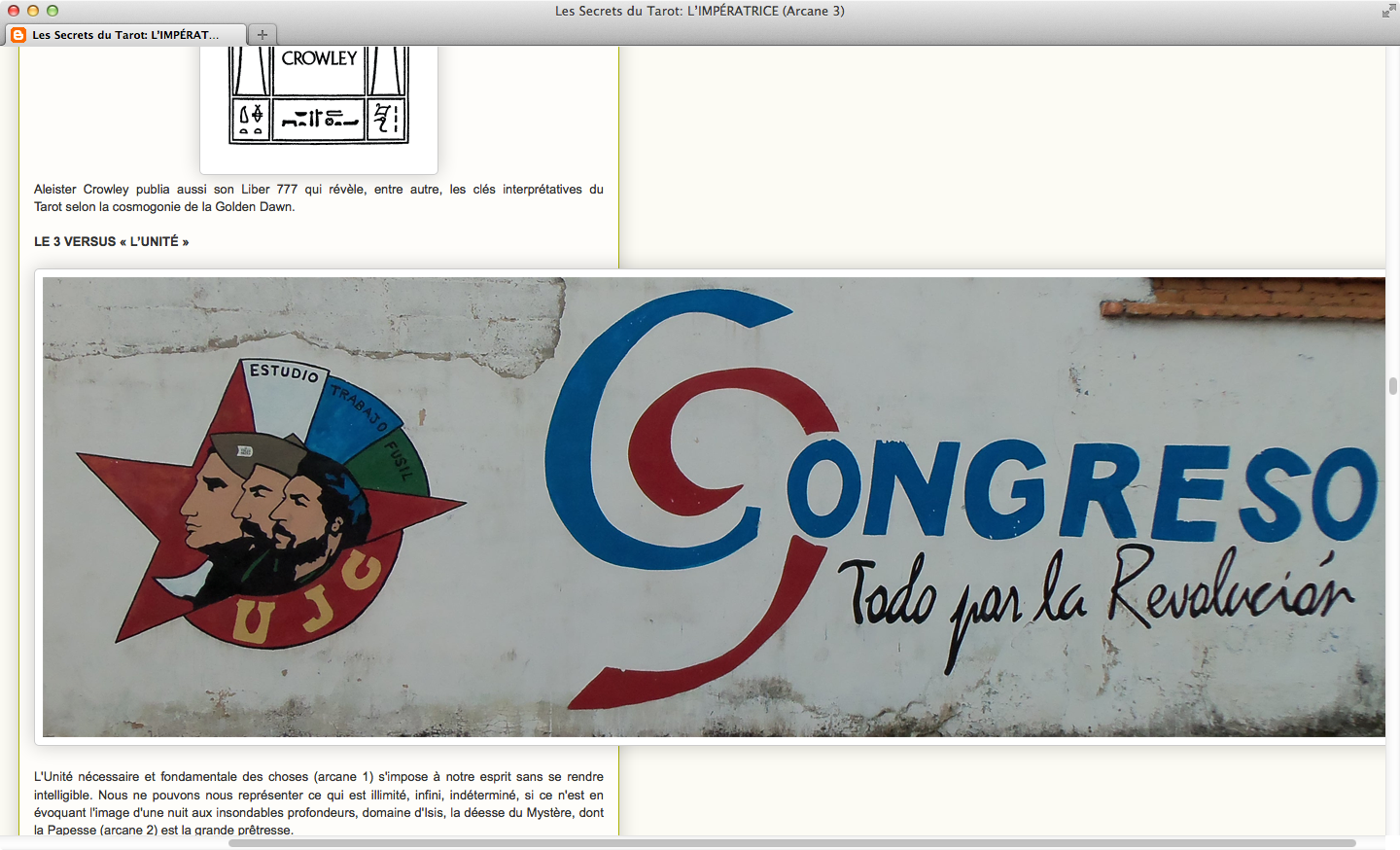Enter full screen with the top-right arrows icon

pyautogui.click(x=1387, y=11)
